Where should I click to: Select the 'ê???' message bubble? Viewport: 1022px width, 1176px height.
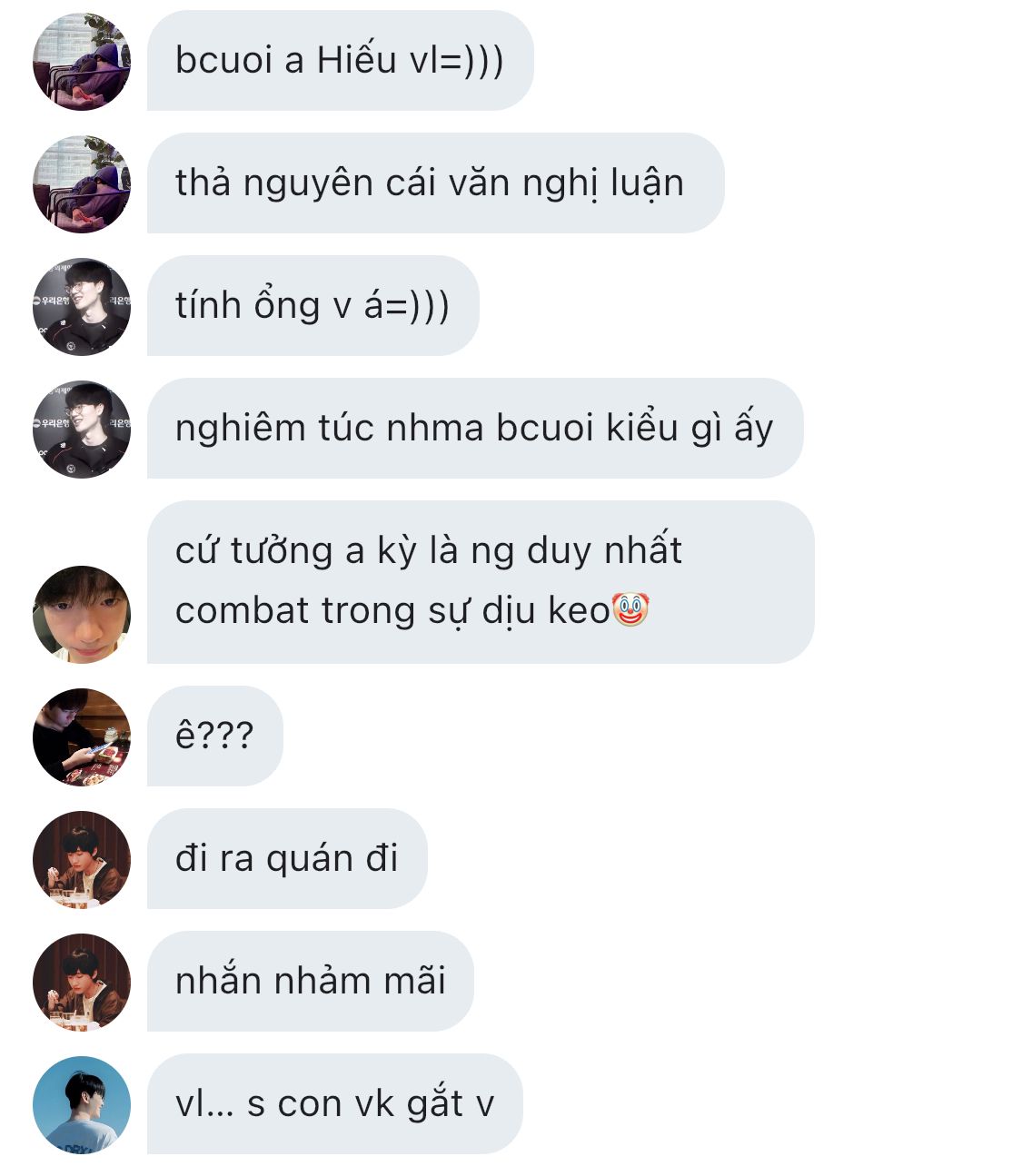[214, 736]
